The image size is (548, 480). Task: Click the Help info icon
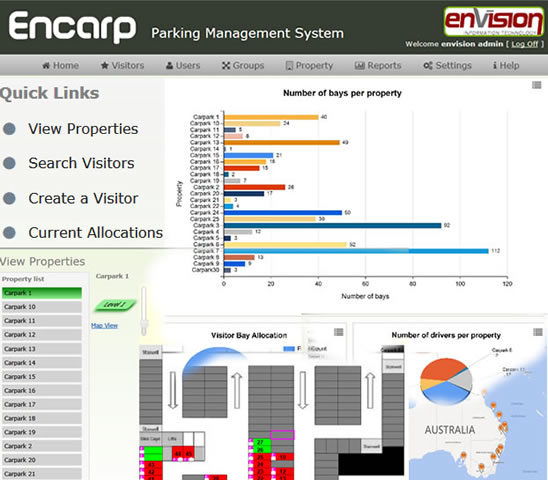495,65
